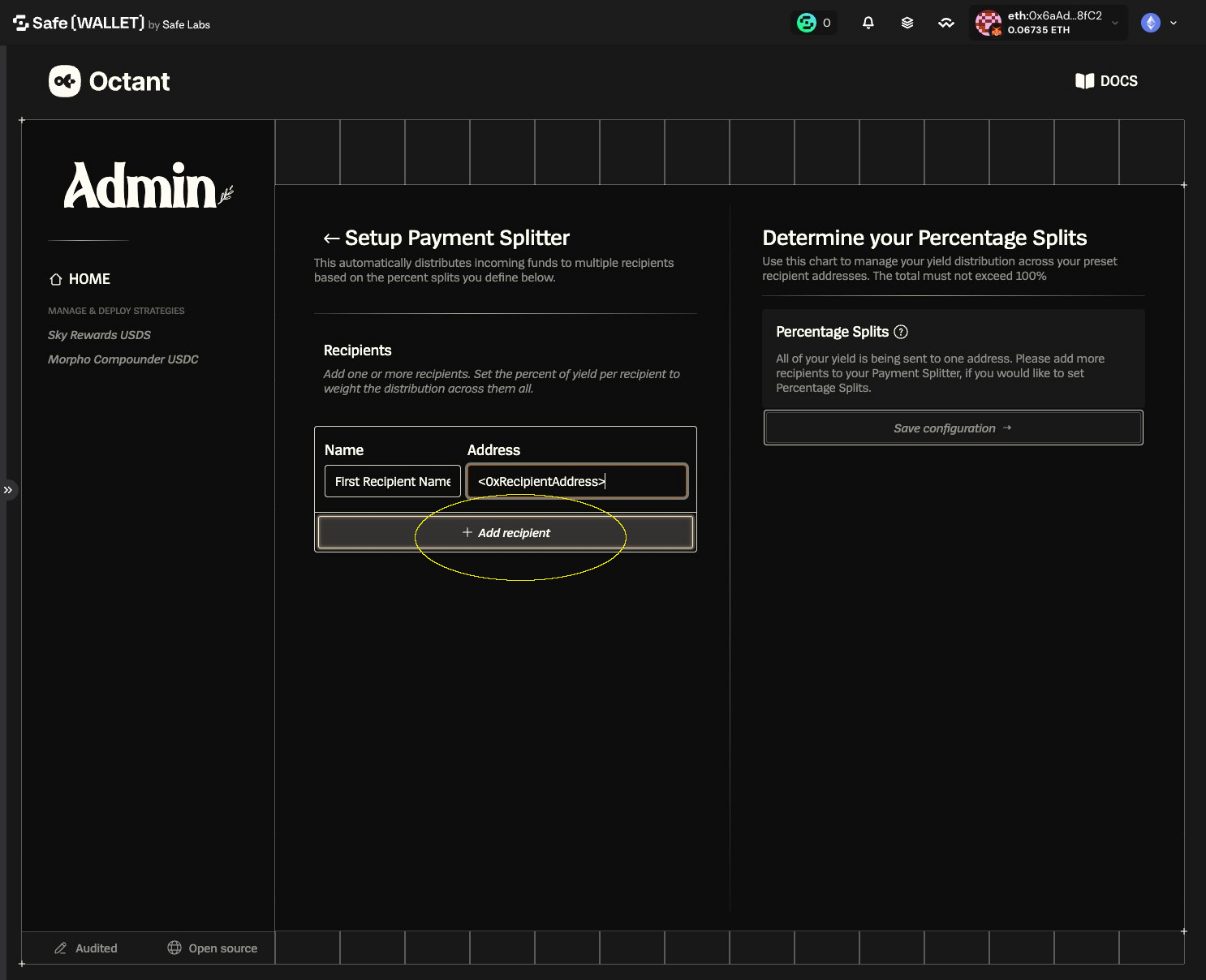Click the 0.06735 ETH balance text
1206x980 pixels.
(1039, 30)
